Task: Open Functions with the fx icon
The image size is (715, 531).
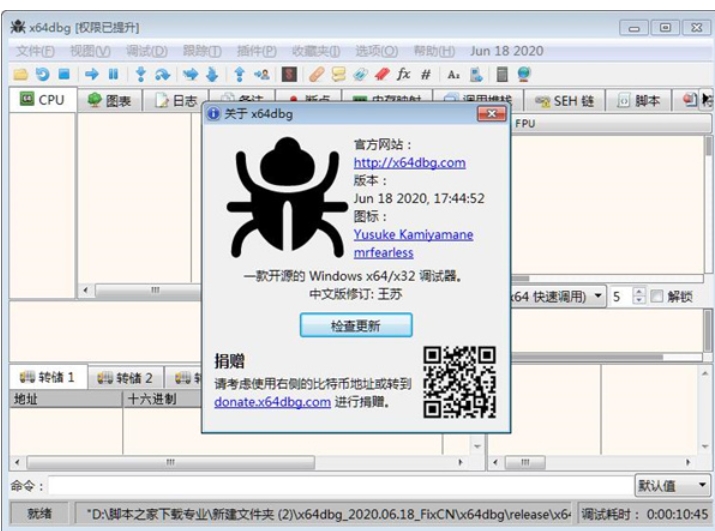Action: [x=404, y=74]
